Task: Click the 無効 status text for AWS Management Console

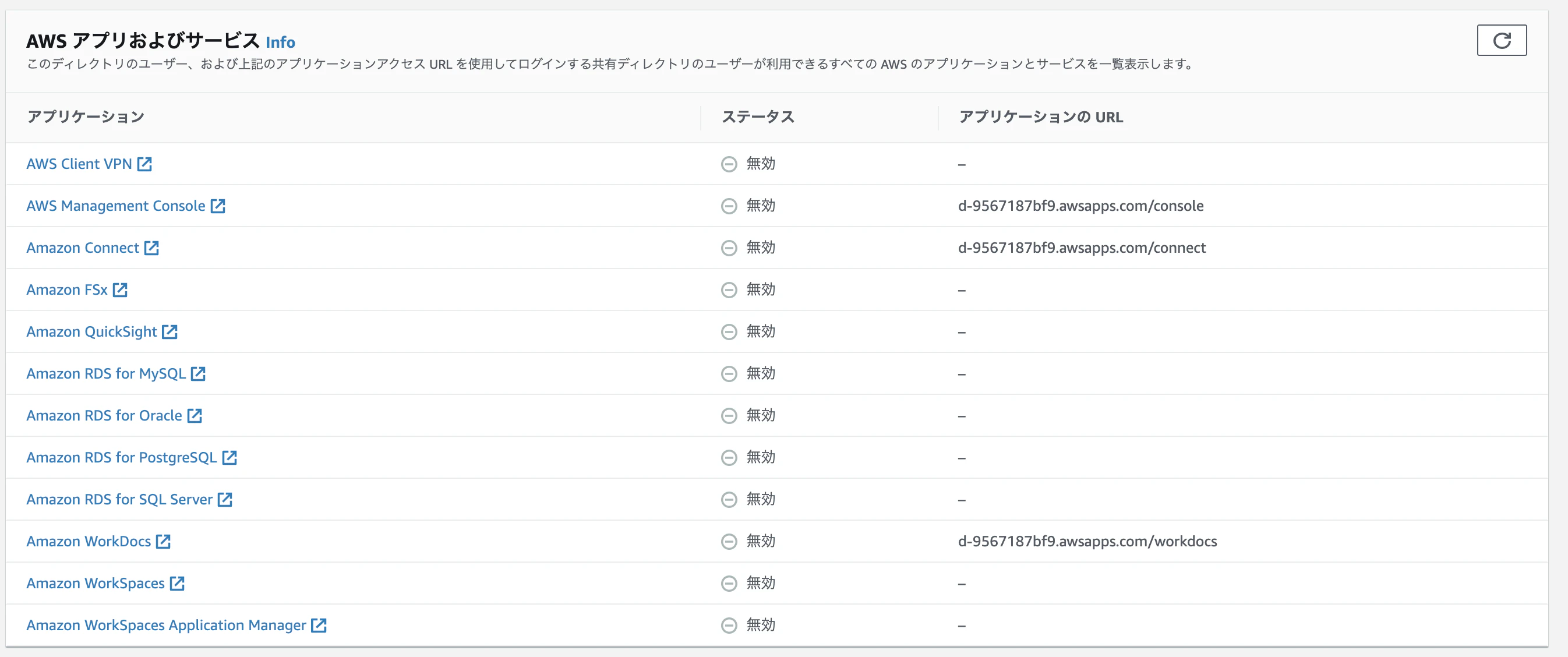Action: (761, 206)
